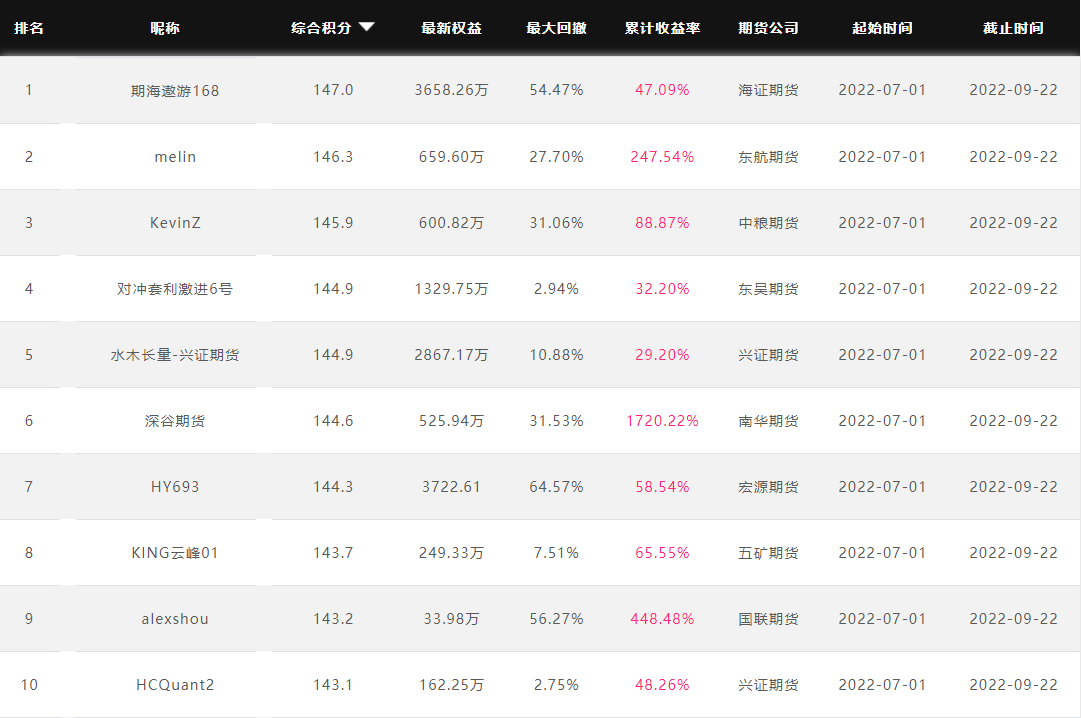Click the company 国联期货
This screenshot has height=718, width=1081.
769,619
